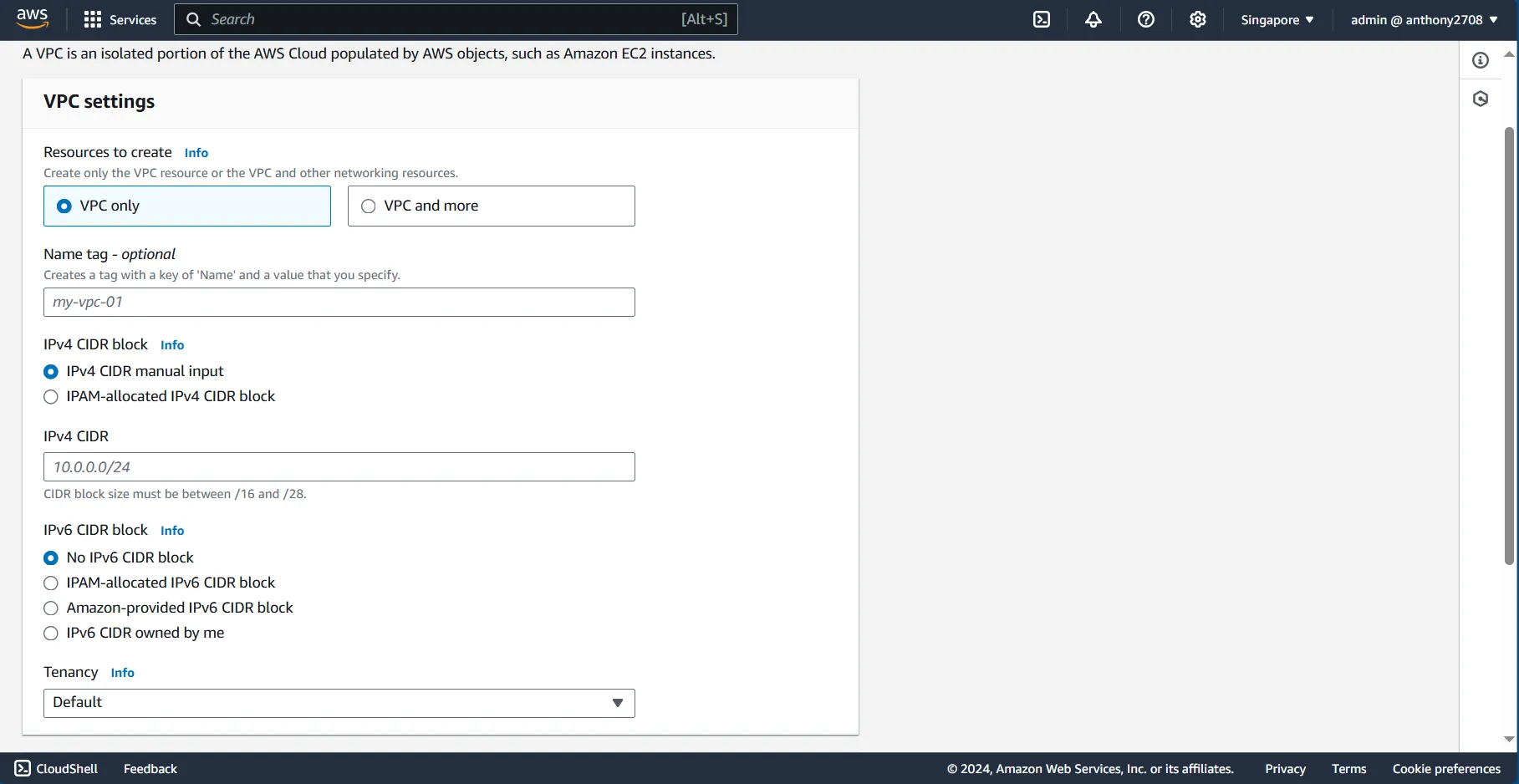Choose IPAM-allocated IPv4 CIDR block

[x=51, y=396]
